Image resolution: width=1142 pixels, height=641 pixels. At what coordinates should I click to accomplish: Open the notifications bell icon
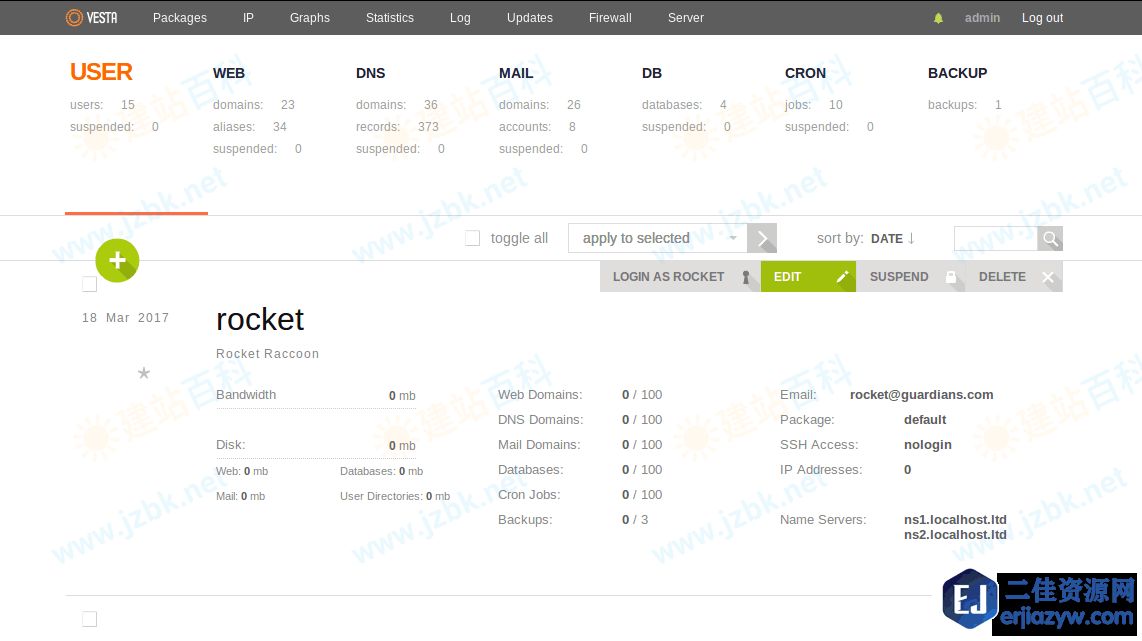tap(938, 18)
